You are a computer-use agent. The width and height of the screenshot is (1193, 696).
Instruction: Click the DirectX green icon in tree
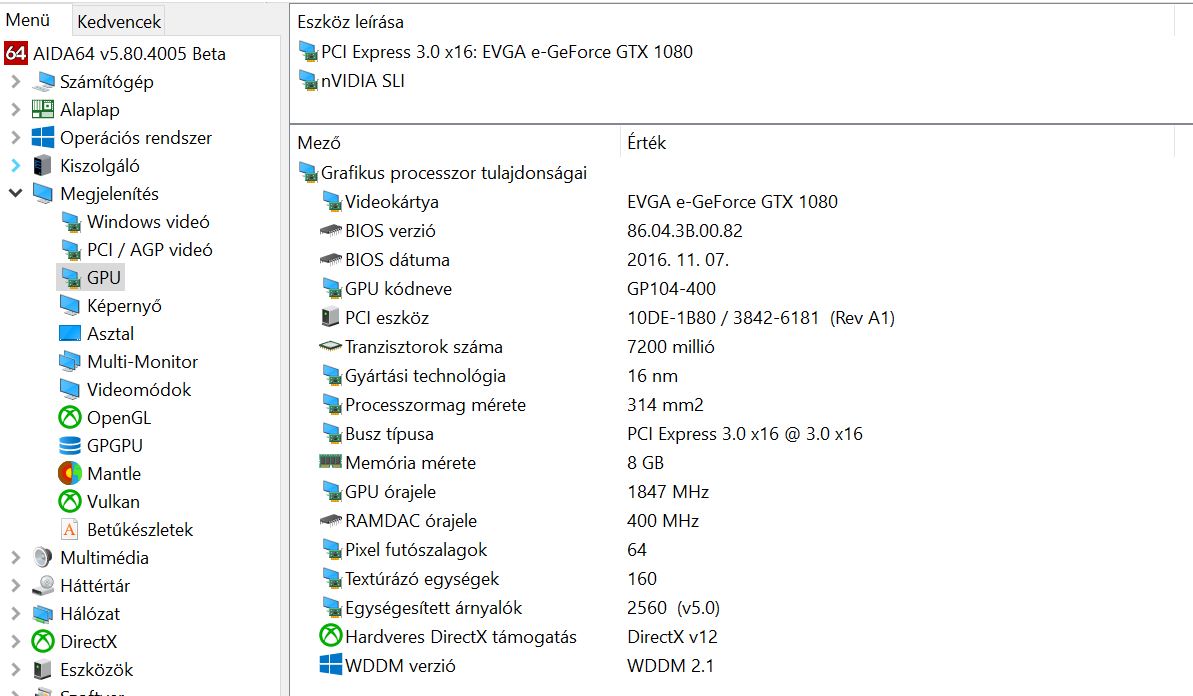tap(43, 642)
